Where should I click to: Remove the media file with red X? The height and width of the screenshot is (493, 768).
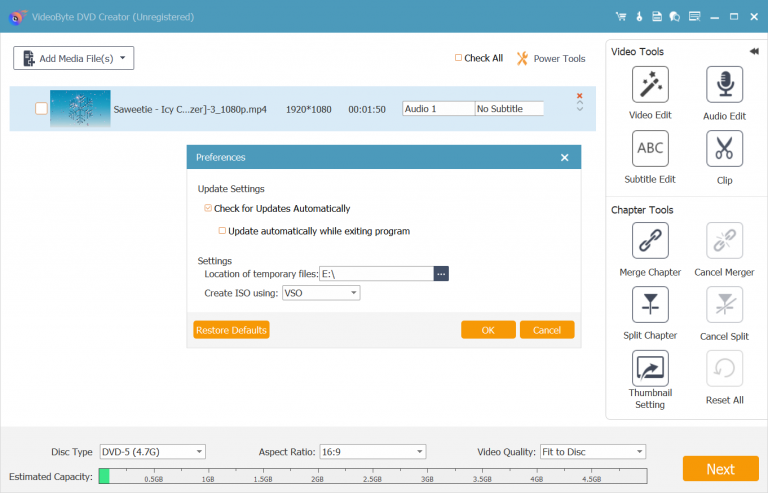coord(579,96)
